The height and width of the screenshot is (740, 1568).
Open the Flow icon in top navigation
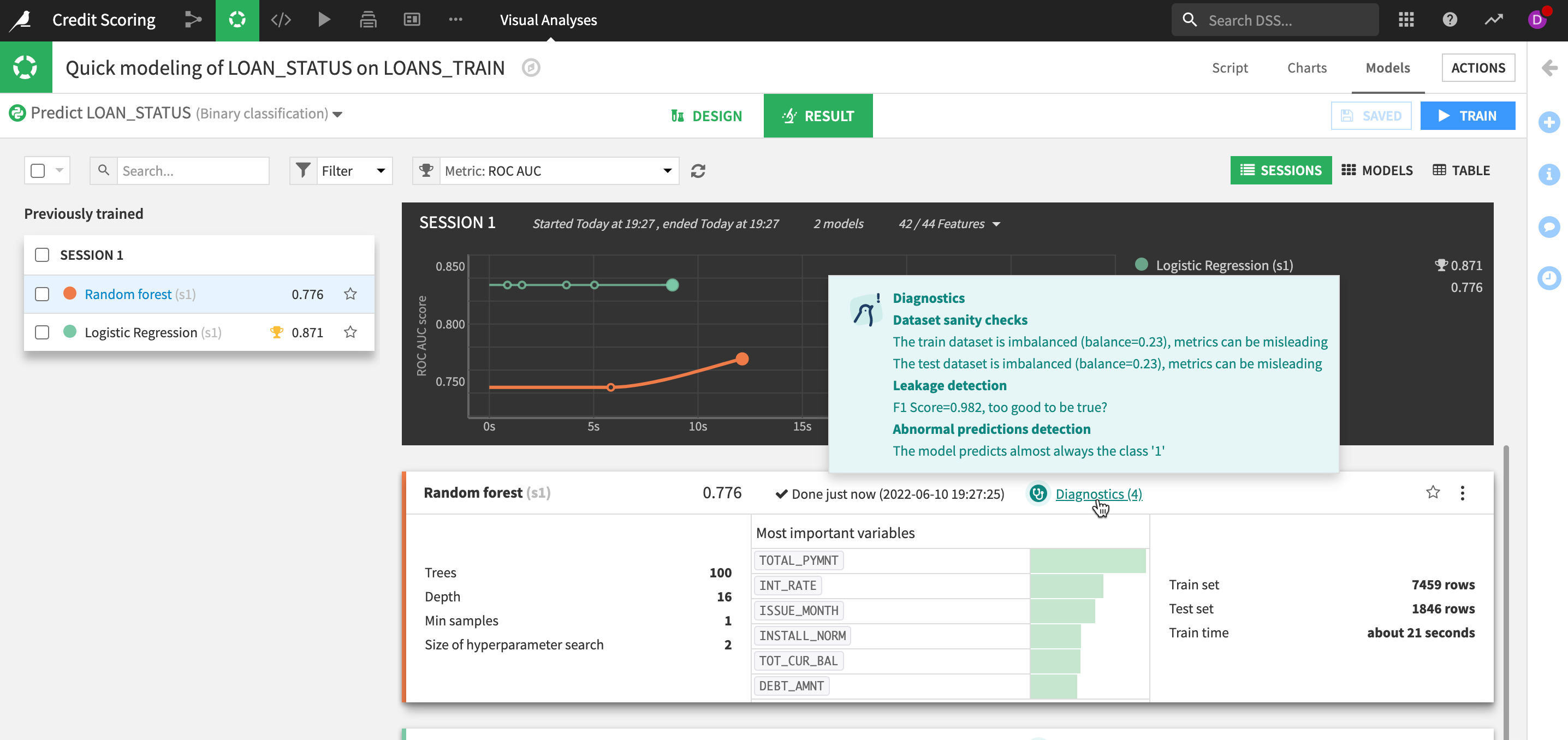point(193,20)
